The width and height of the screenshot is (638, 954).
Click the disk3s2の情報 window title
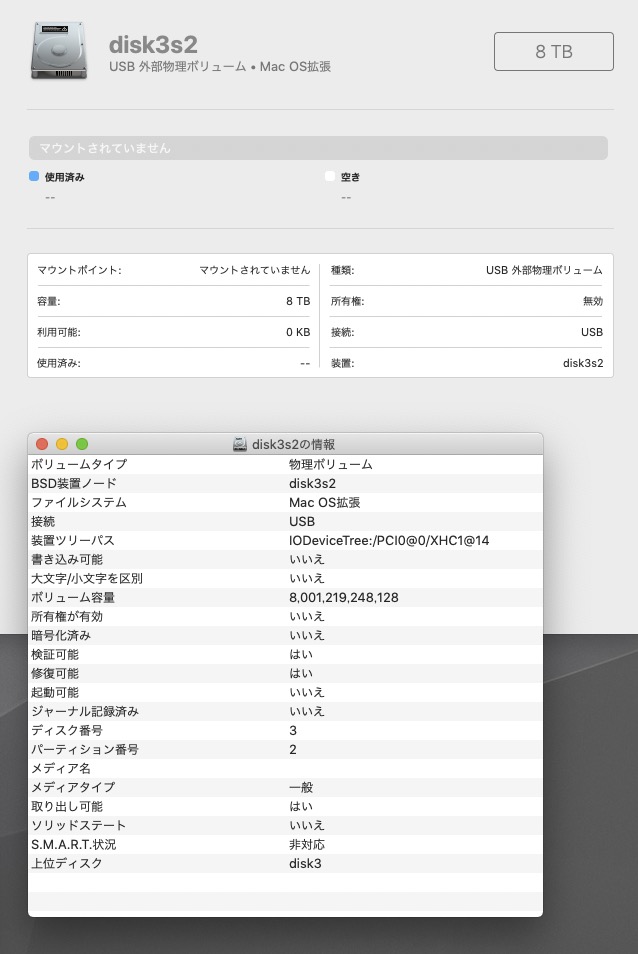(x=293, y=444)
